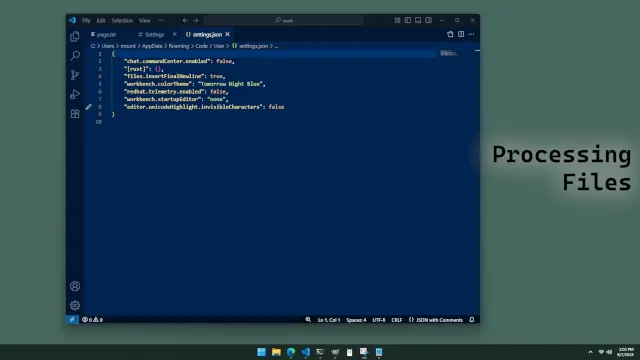
Task: Click the Tomorrow Night Blue theme value
Action: click(231, 84)
